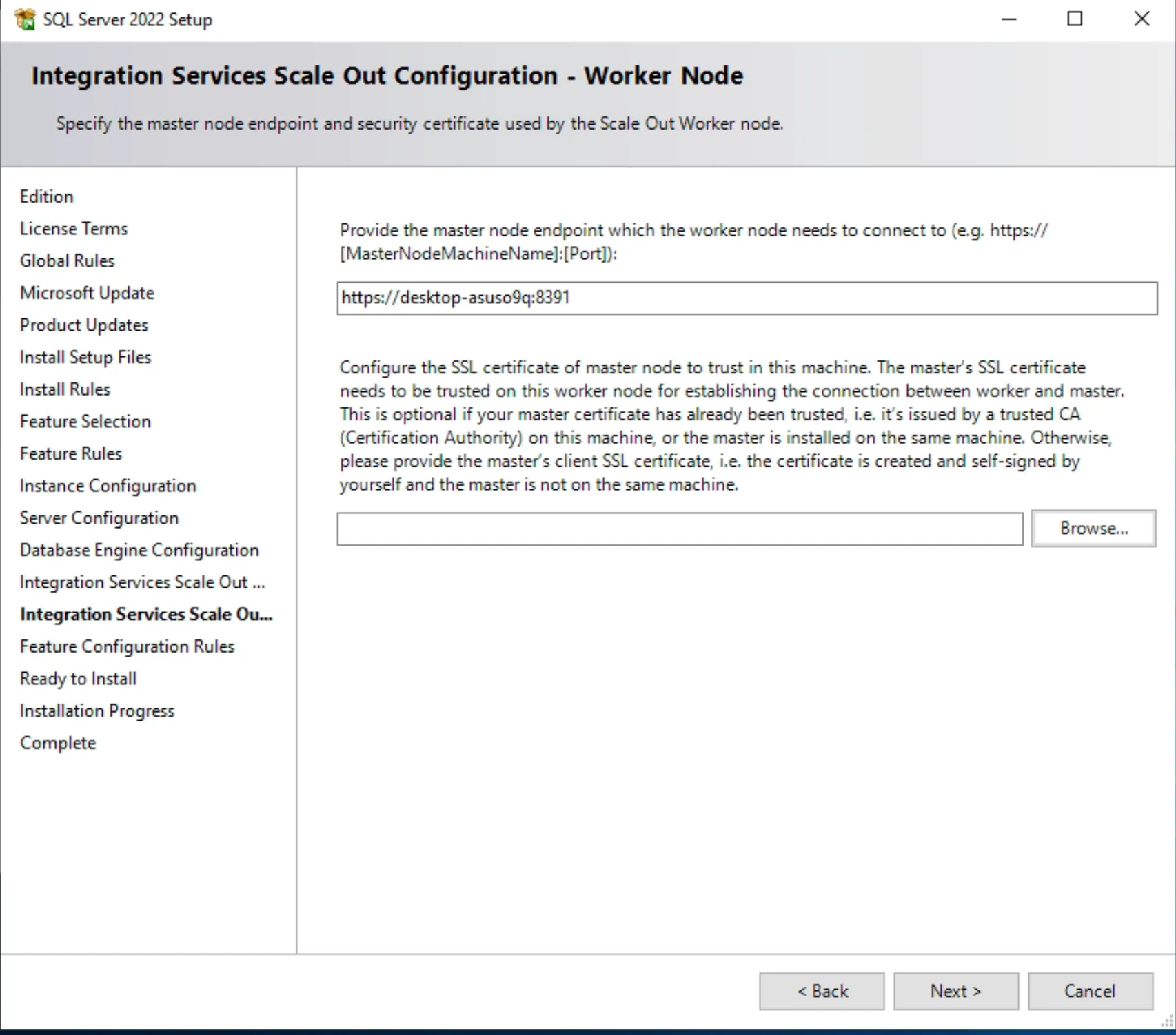Click the SQL Server Setup title bar icon
1176x1035 pixels.
24,19
